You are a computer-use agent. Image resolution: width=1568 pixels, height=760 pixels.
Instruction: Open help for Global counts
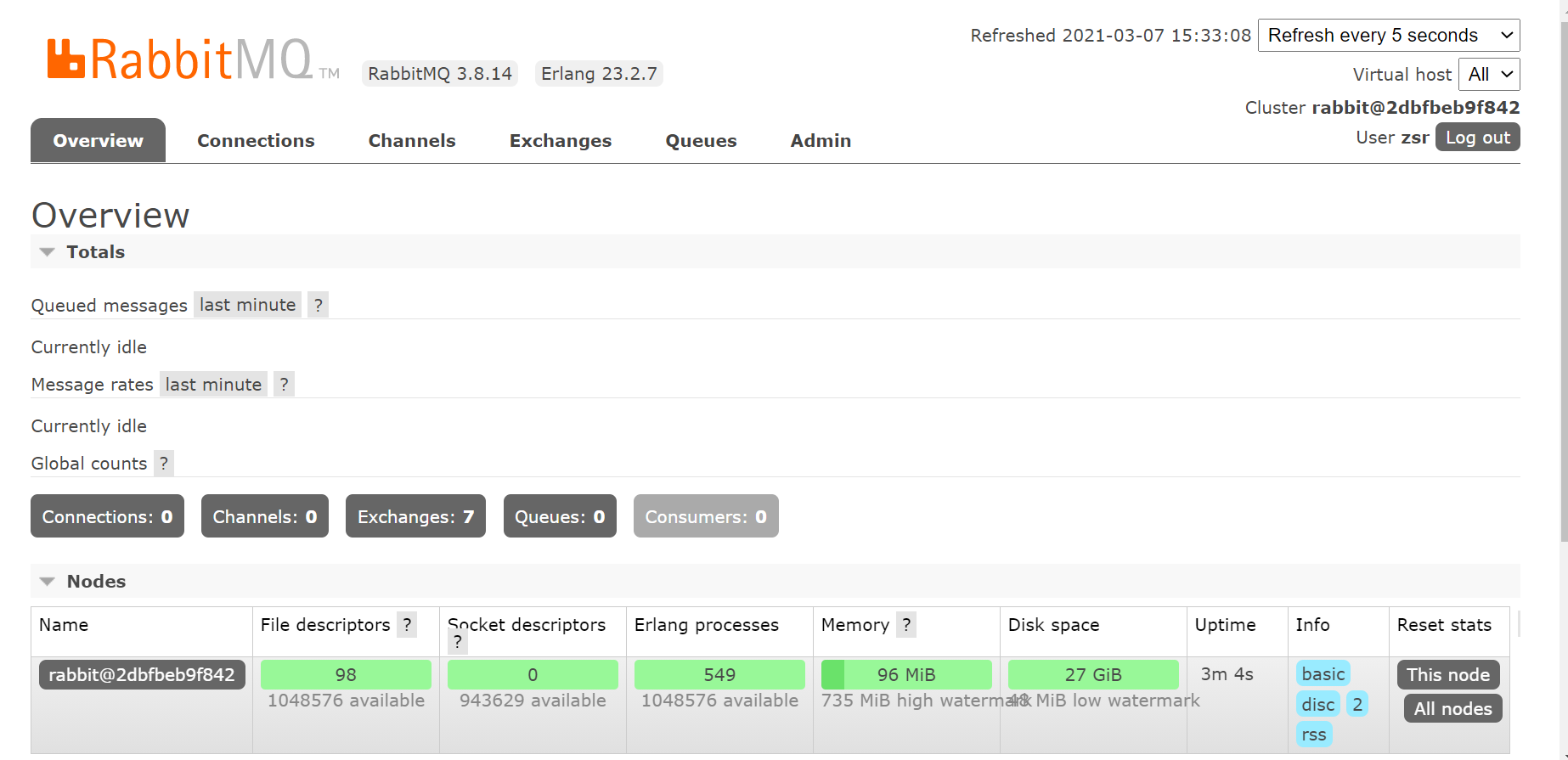(164, 464)
